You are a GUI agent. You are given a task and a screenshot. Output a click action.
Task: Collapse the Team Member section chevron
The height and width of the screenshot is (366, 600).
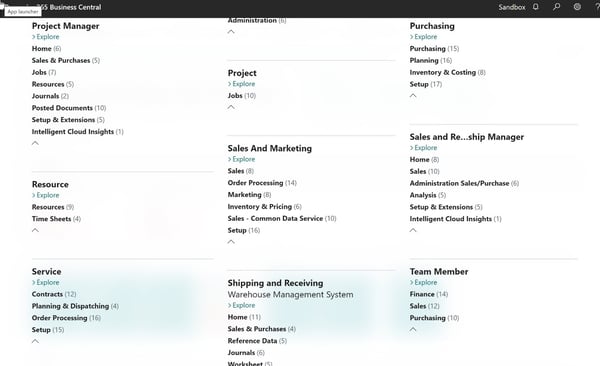tap(413, 330)
